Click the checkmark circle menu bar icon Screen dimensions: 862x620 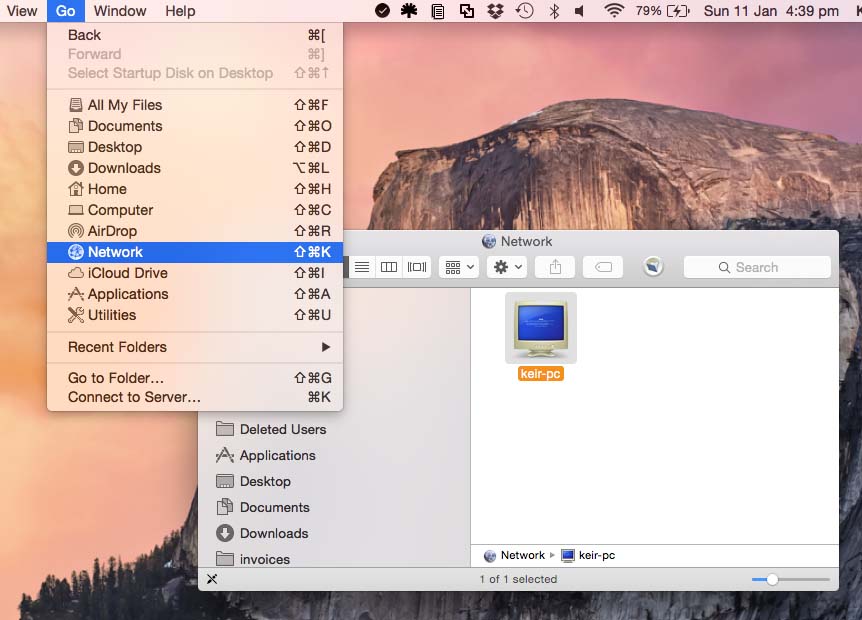tap(382, 10)
